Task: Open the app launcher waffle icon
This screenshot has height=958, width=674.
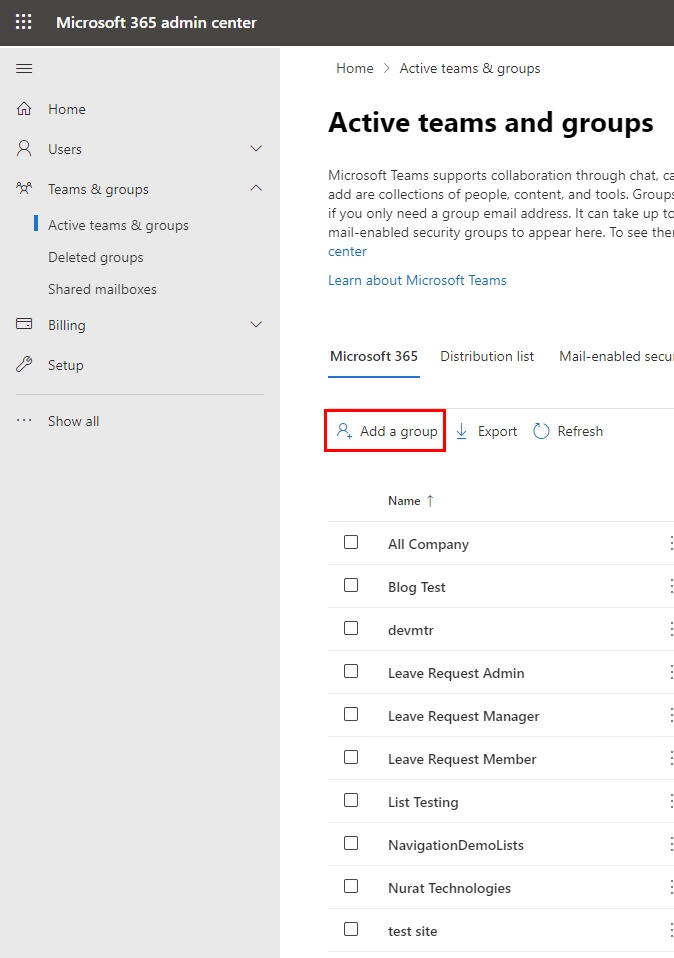Action: [x=23, y=22]
